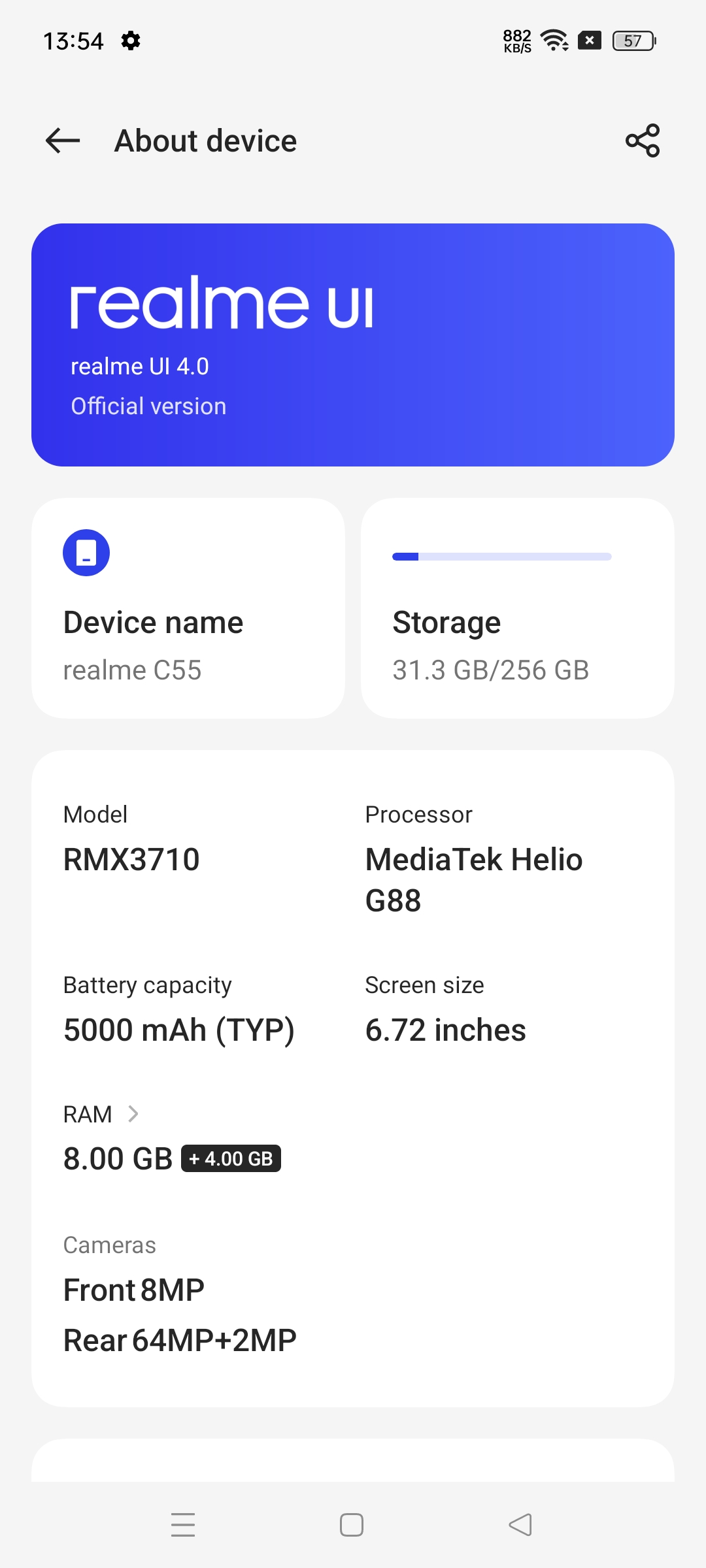706x1568 pixels.
Task: Tap the battery level indicator
Action: (x=633, y=41)
